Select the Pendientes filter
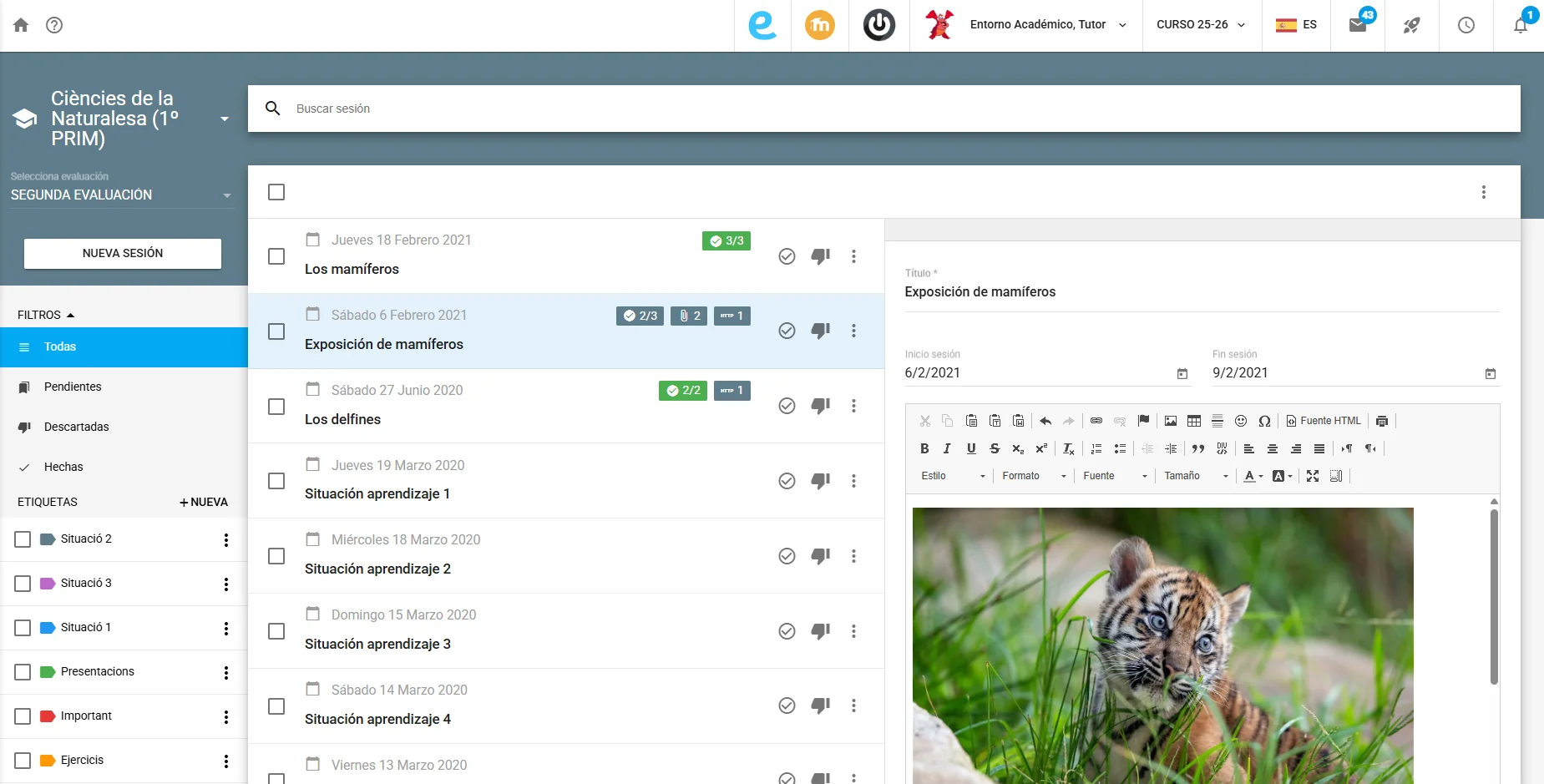 (x=124, y=387)
